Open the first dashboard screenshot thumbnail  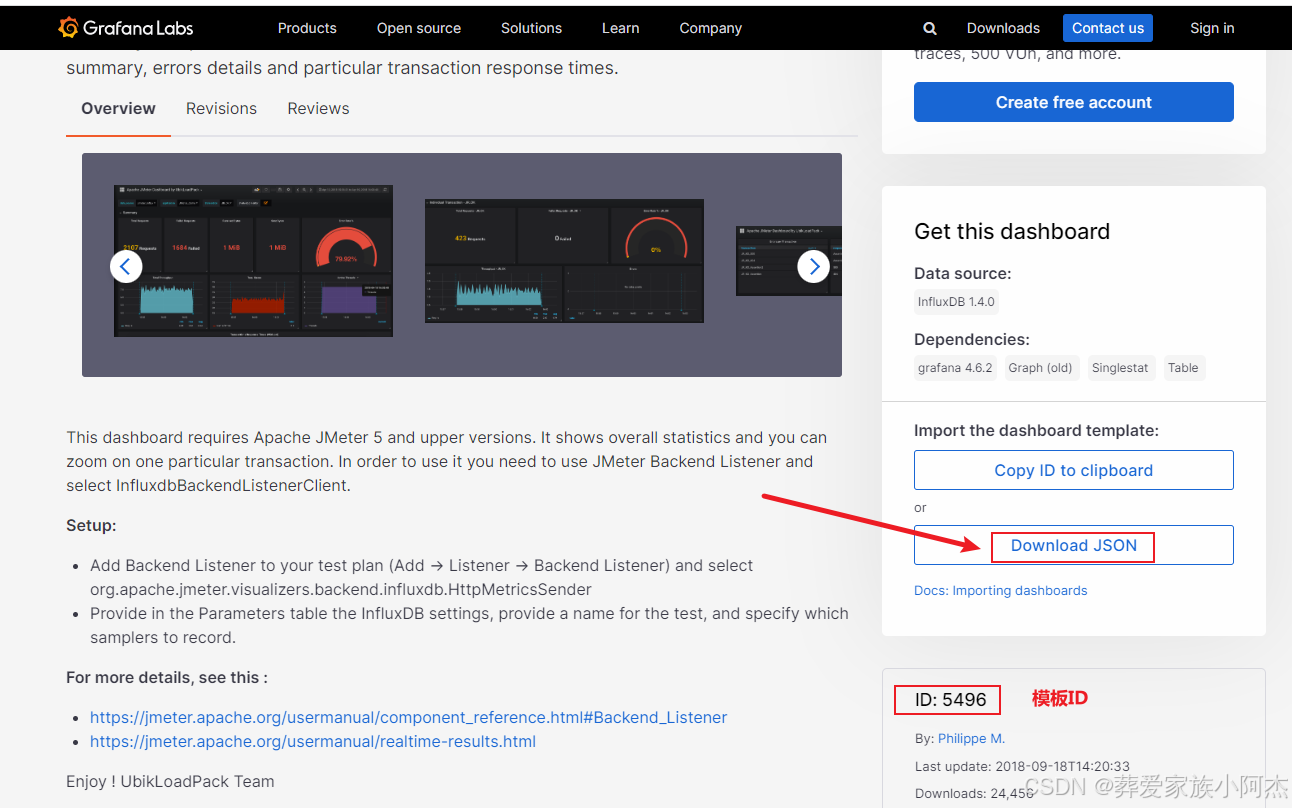(253, 260)
